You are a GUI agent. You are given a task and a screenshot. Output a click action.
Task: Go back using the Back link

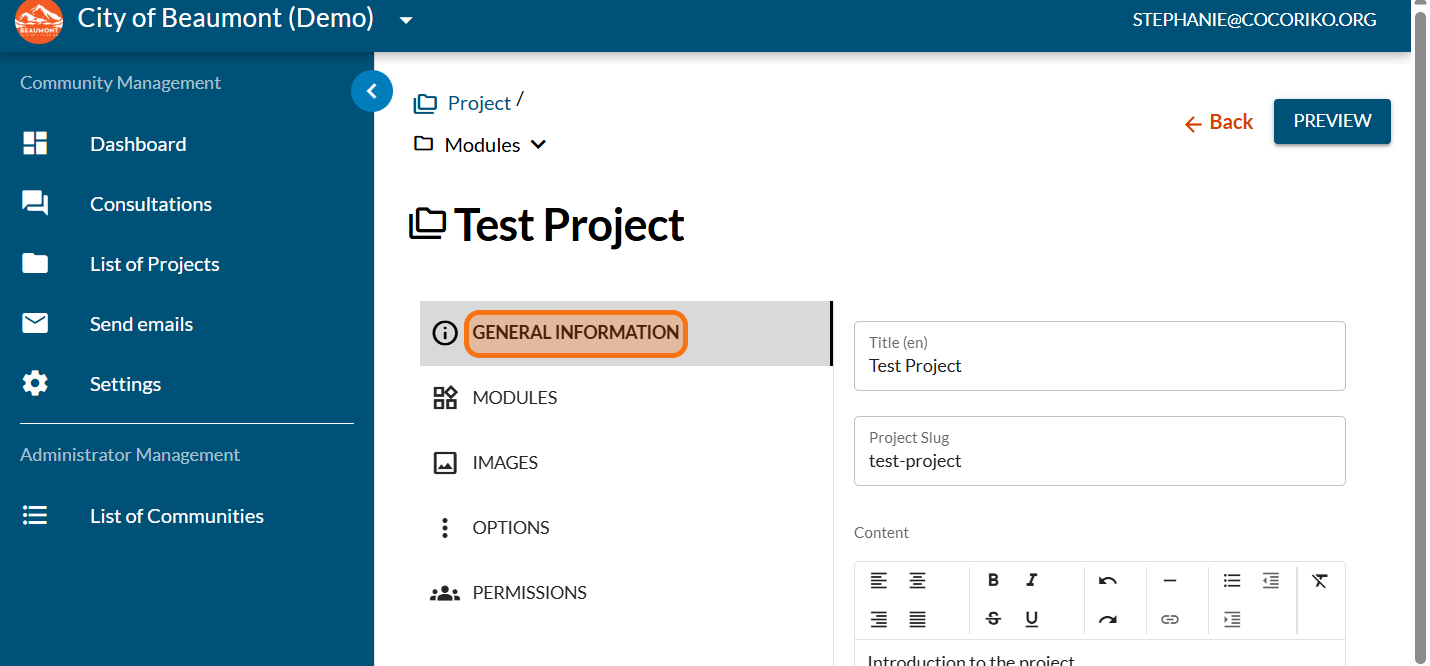[1219, 122]
